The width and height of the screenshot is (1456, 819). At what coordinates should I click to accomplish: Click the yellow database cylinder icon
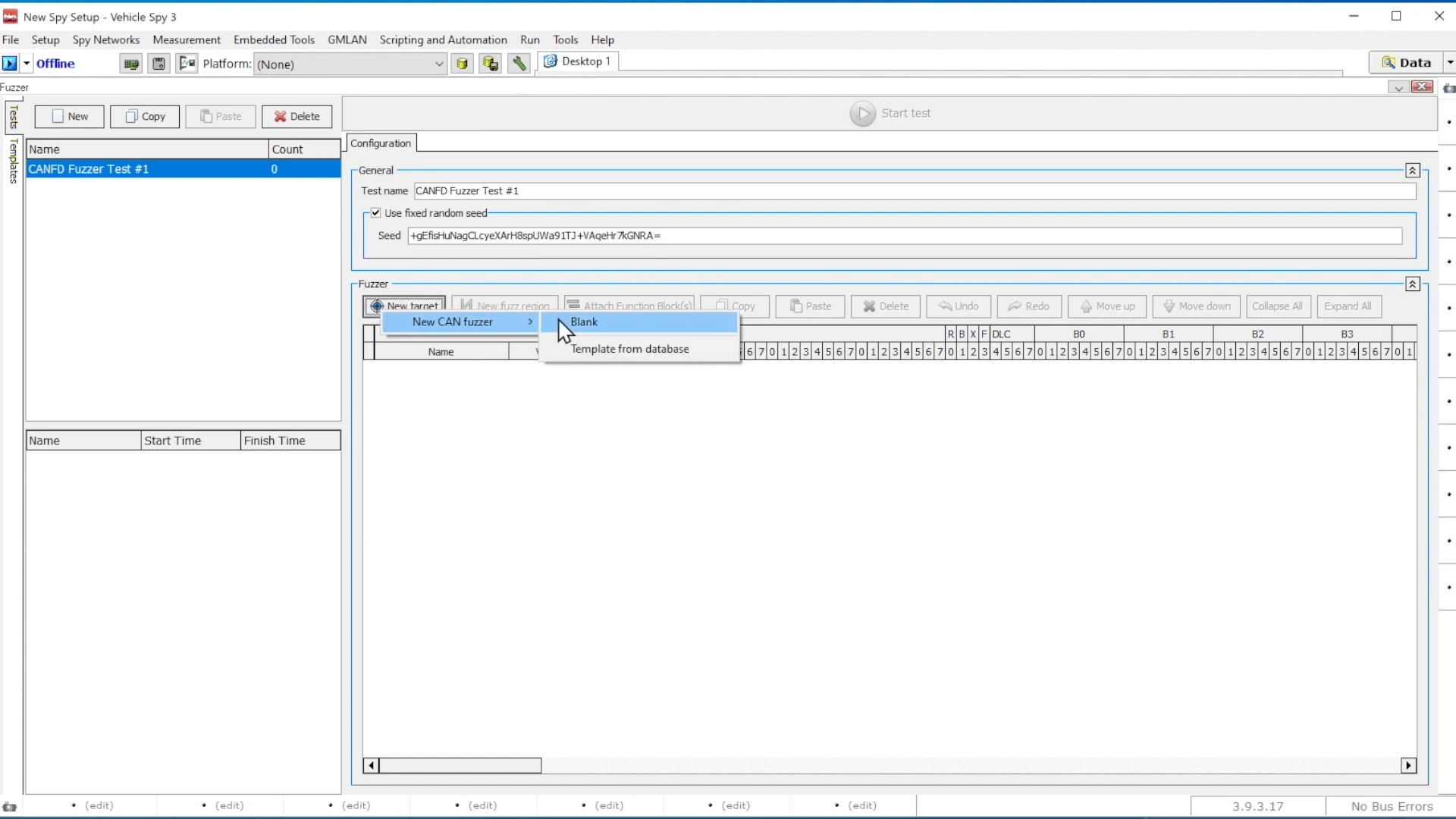462,64
